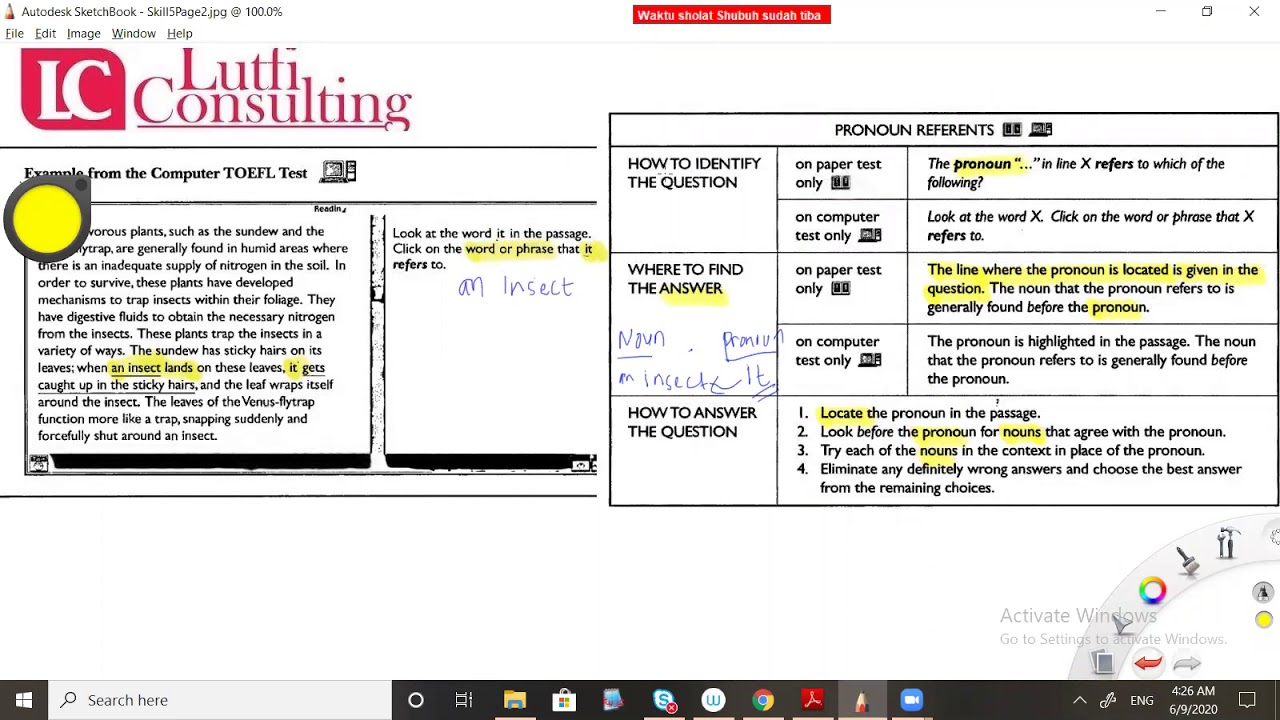Click the red undo arrow

tap(1148, 663)
